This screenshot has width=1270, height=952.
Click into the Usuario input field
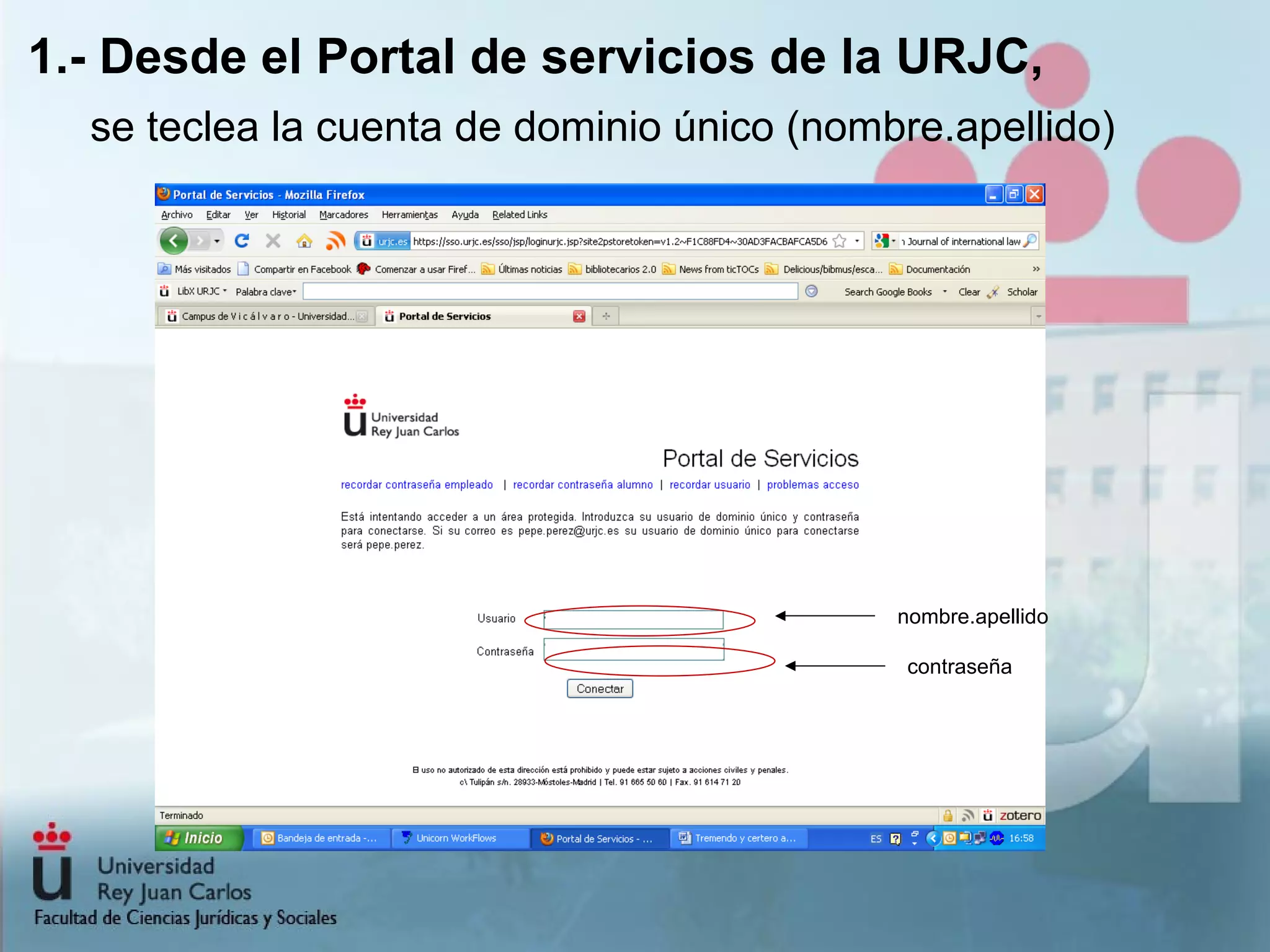[633, 619]
